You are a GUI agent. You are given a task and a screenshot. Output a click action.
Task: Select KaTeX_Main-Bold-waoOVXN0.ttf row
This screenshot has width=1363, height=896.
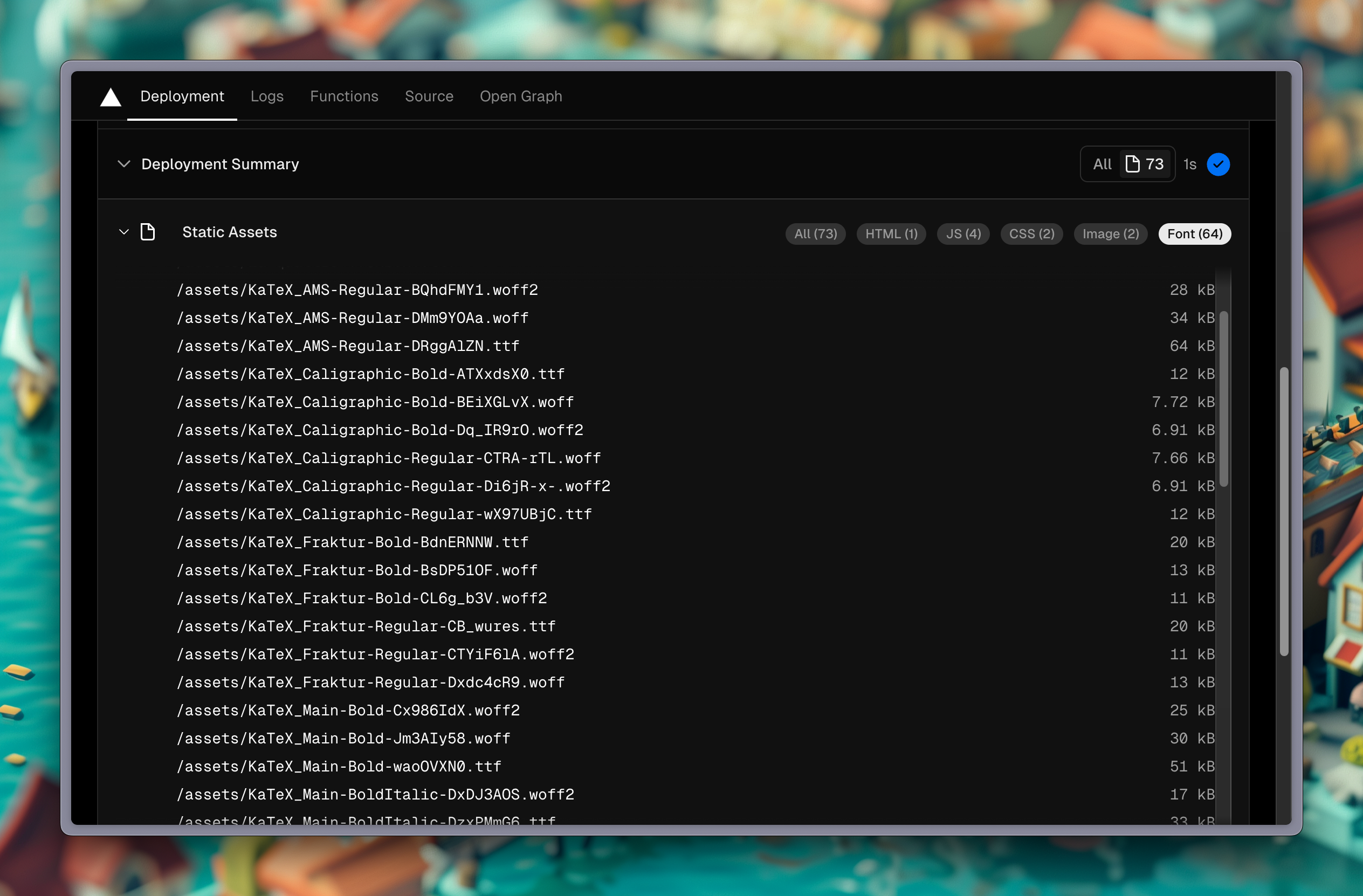(695, 767)
